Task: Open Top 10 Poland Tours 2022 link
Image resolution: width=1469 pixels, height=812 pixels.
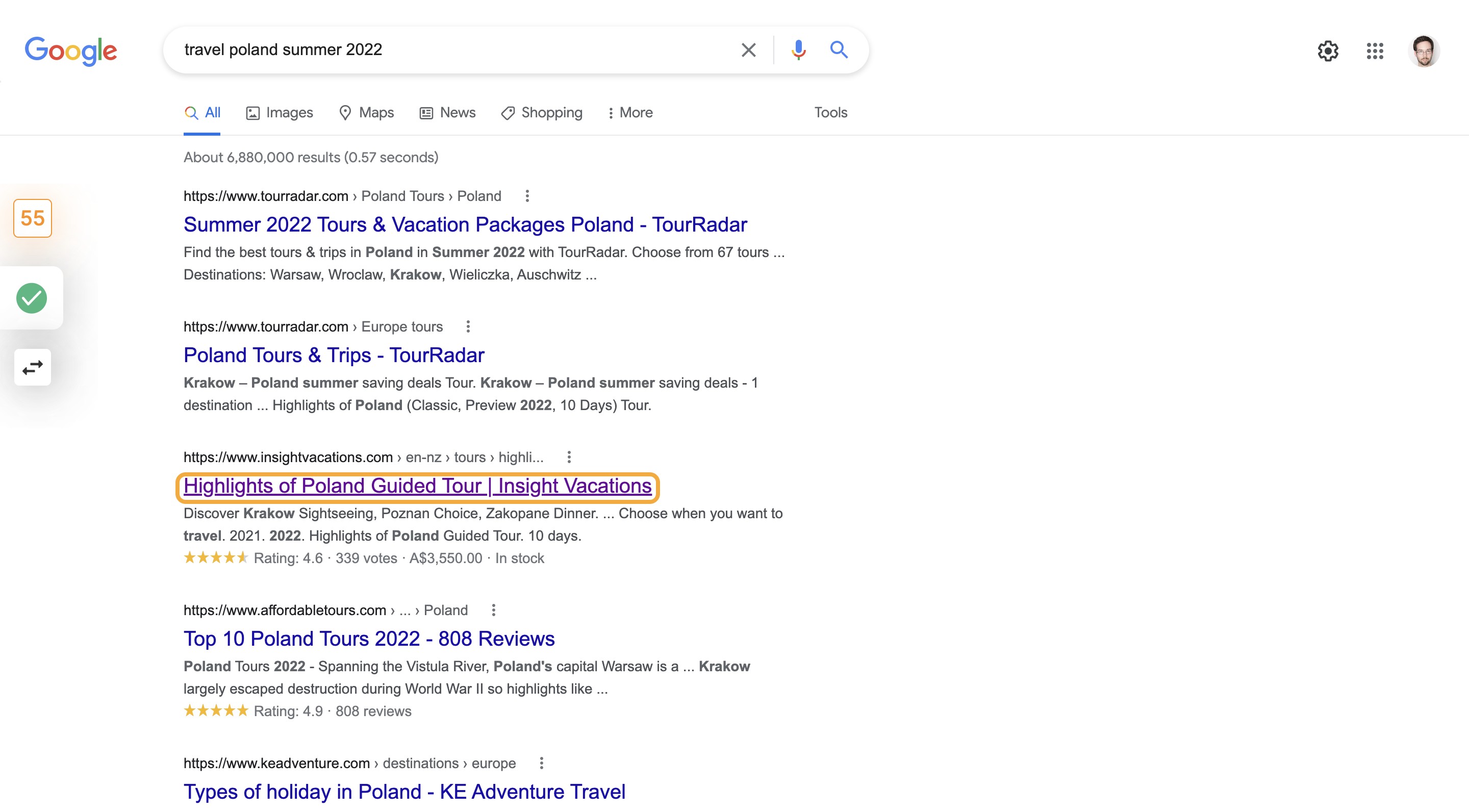Action: tap(369, 639)
